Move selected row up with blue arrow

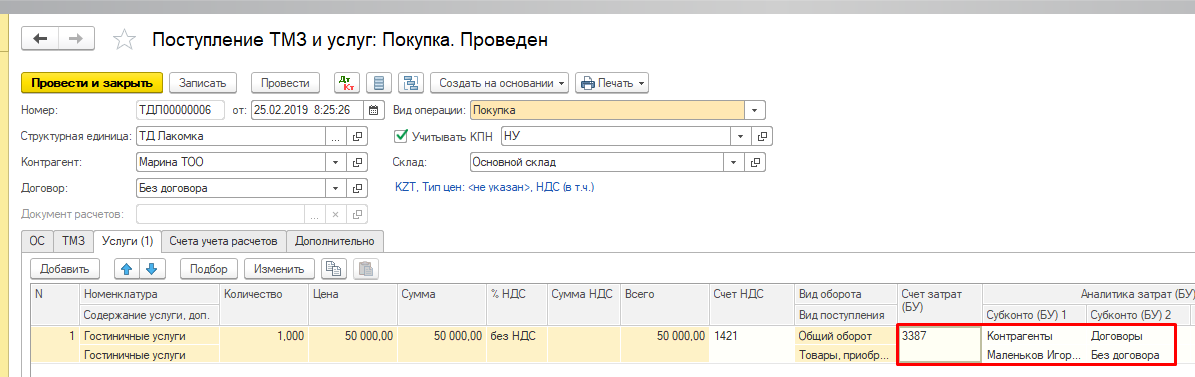(x=127, y=268)
